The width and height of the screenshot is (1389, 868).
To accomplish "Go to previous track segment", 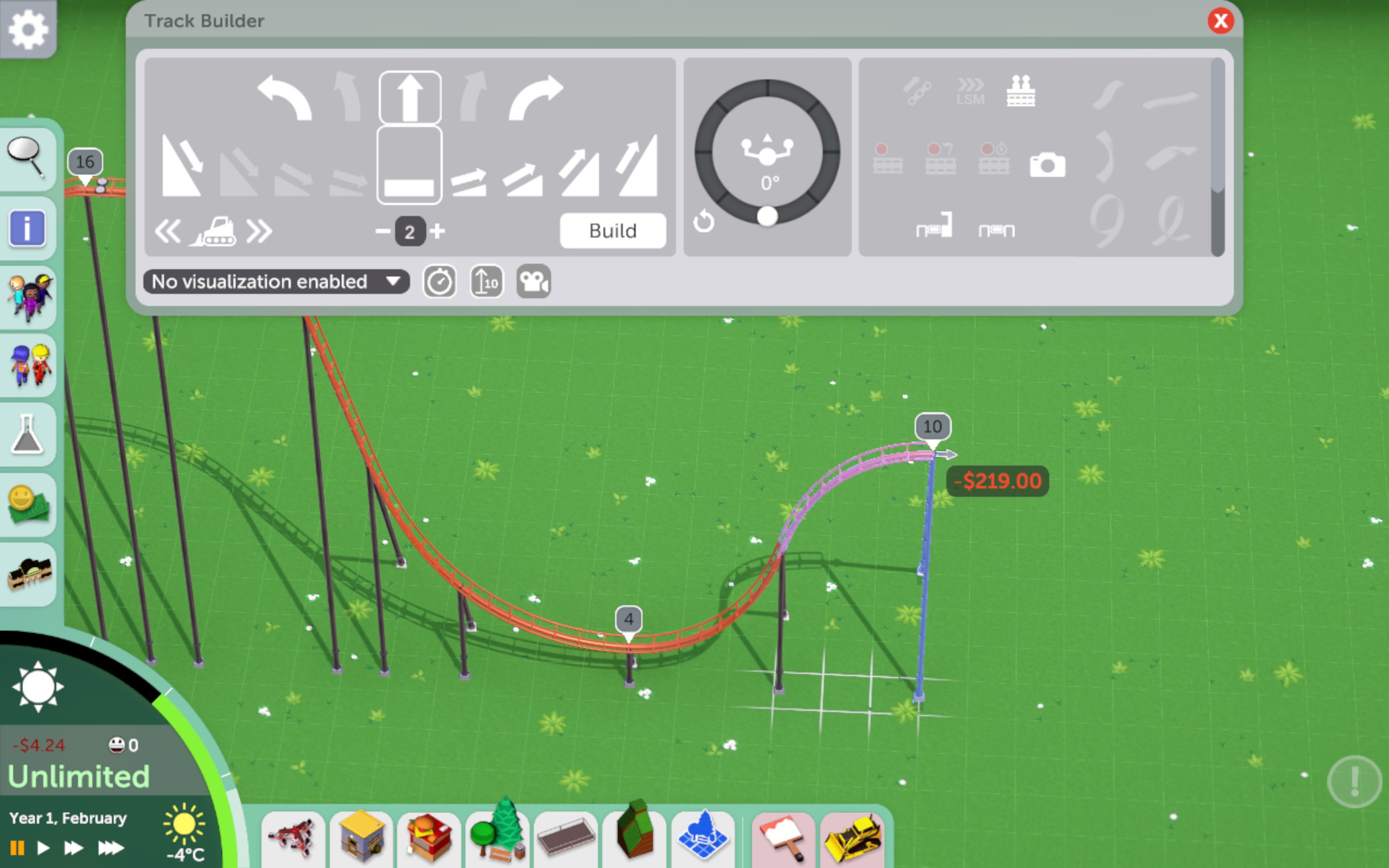I will tap(168, 231).
